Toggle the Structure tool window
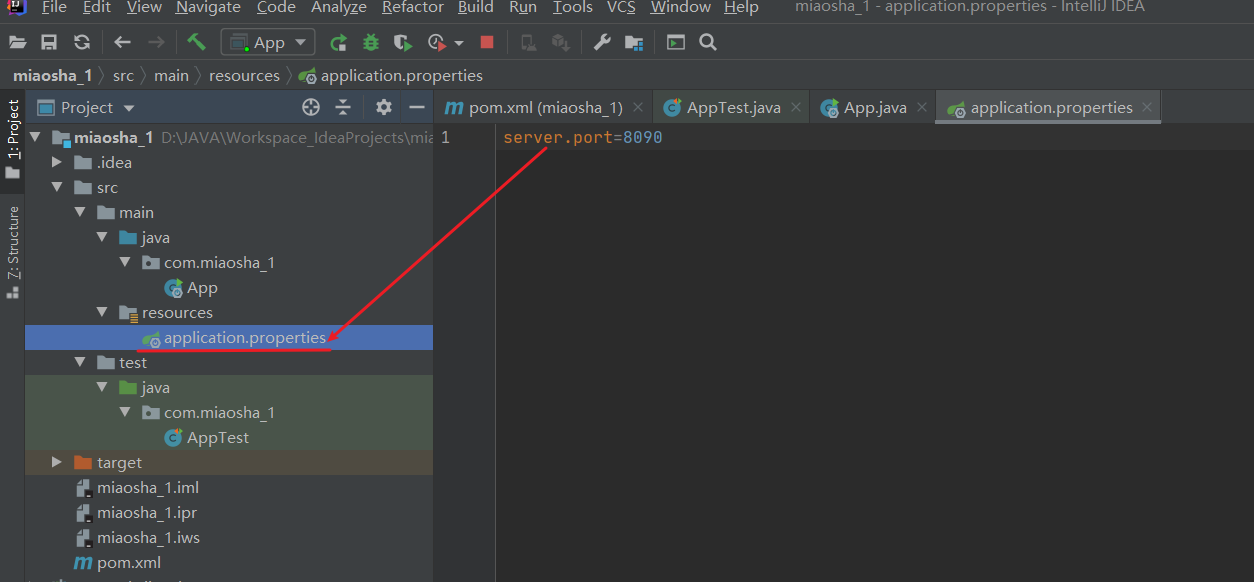Image resolution: width=1254 pixels, height=582 pixels. point(12,251)
